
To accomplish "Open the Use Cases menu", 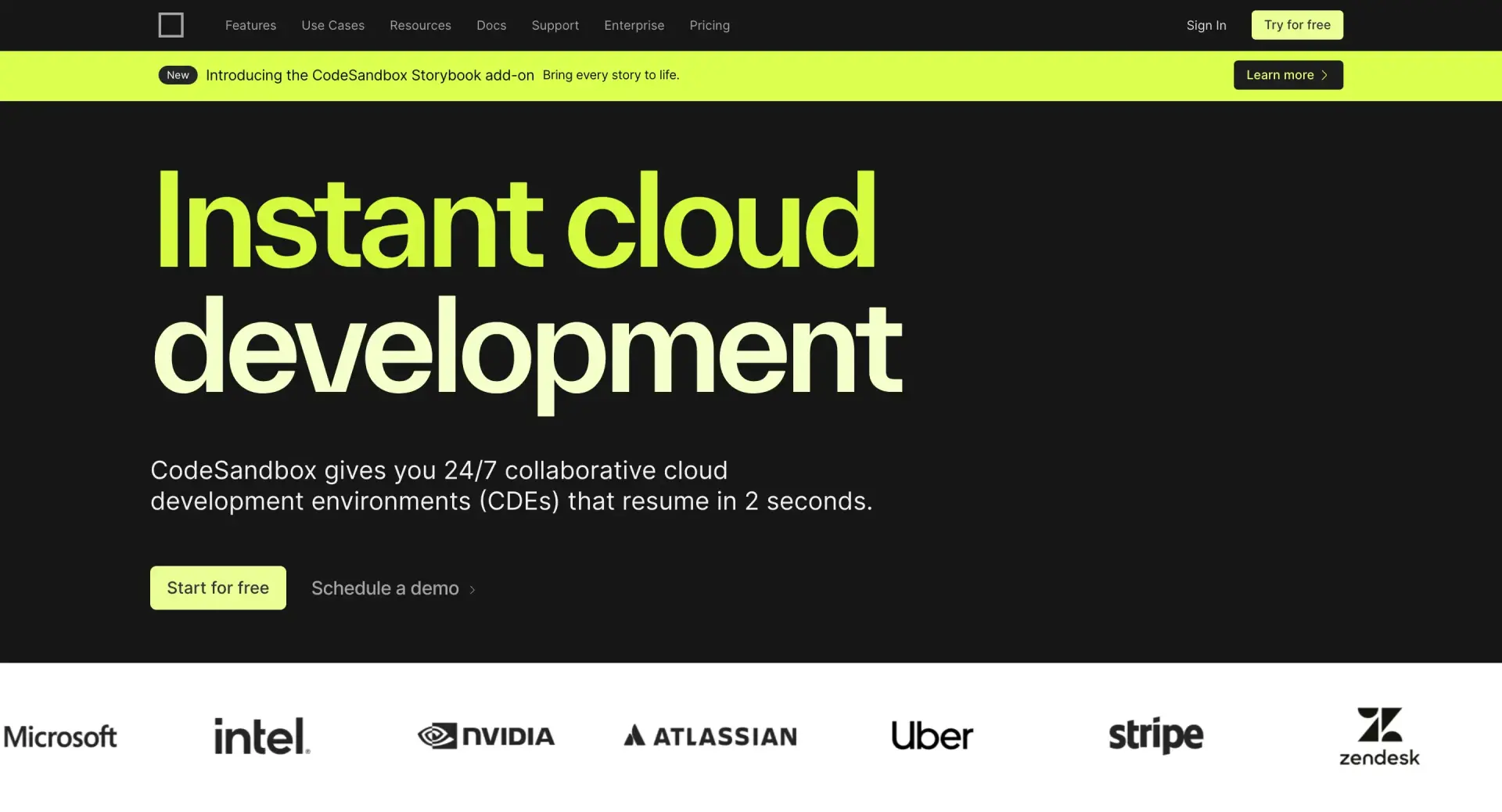I will [x=332, y=25].
